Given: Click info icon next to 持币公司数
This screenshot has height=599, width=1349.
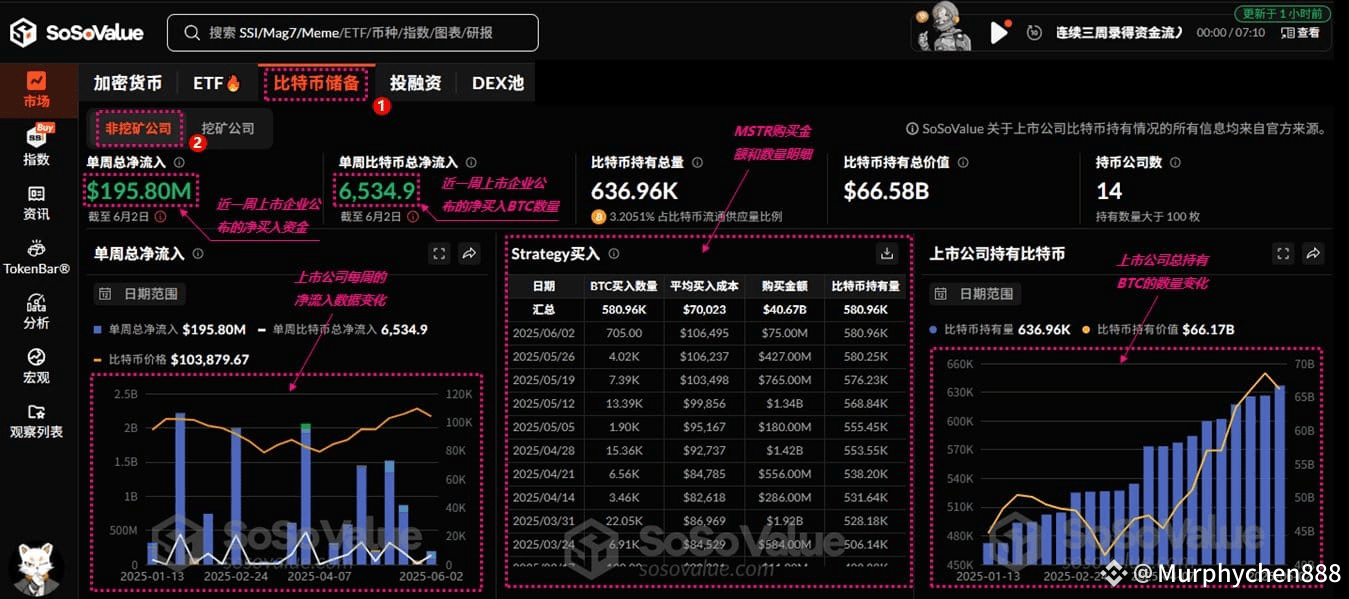Looking at the screenshot, I should [x=1173, y=162].
